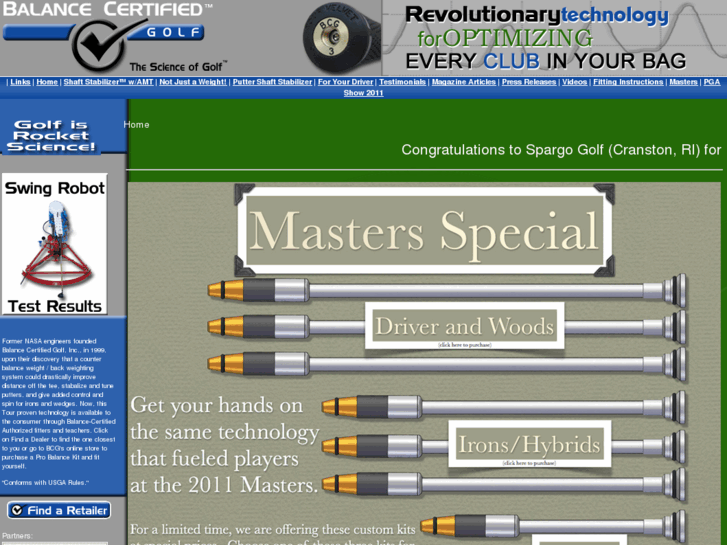
Task: Click the Golf is Rocket Science graphic
Action: pos(51,135)
